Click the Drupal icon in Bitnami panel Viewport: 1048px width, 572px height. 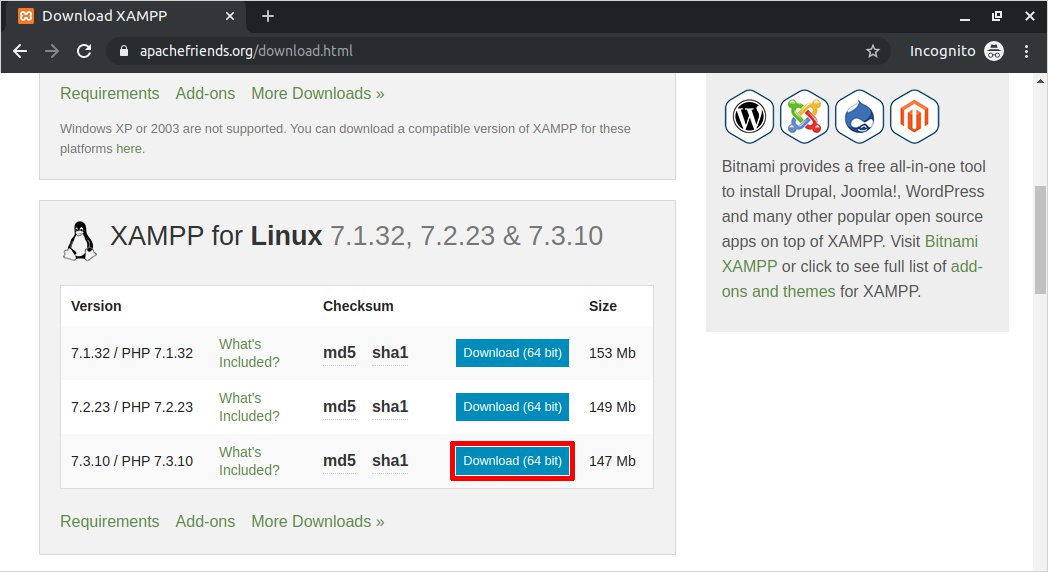click(859, 117)
